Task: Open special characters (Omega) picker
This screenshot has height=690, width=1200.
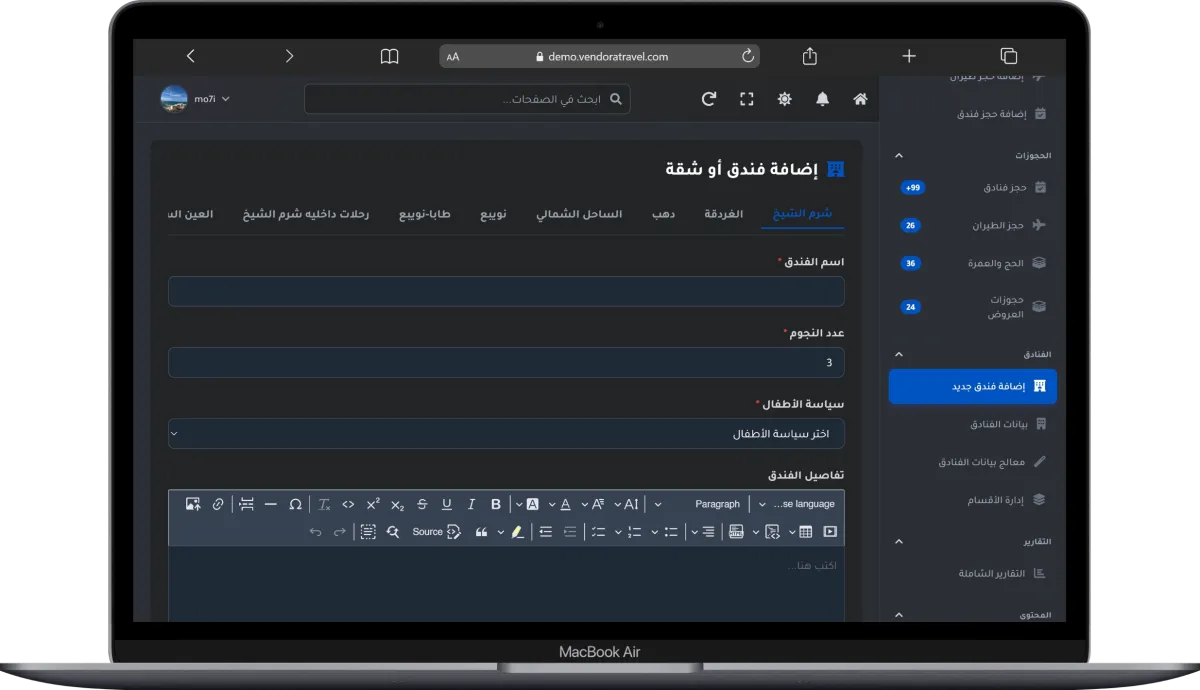Action: [295, 504]
